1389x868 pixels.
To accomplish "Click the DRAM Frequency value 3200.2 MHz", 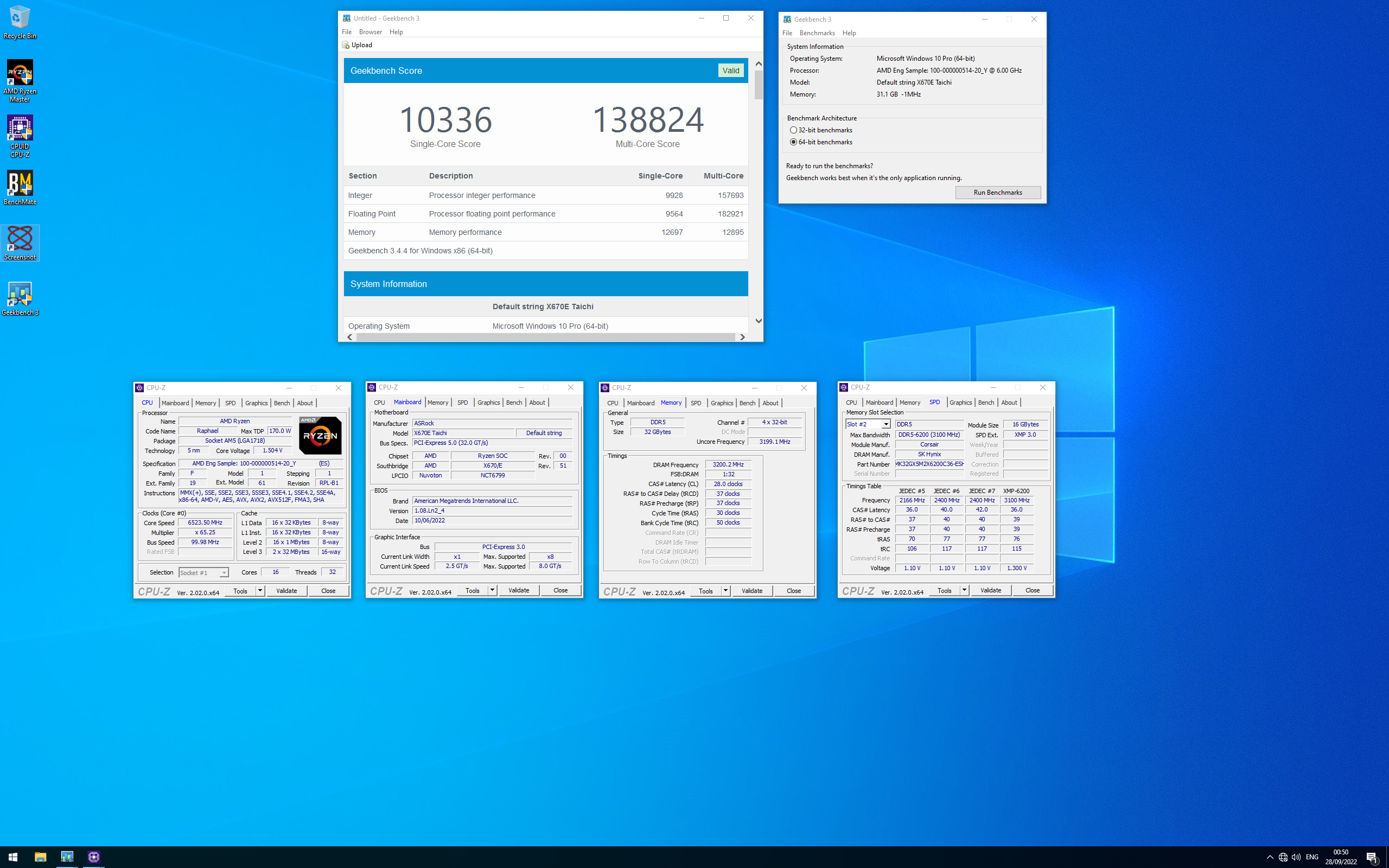I will (728, 465).
